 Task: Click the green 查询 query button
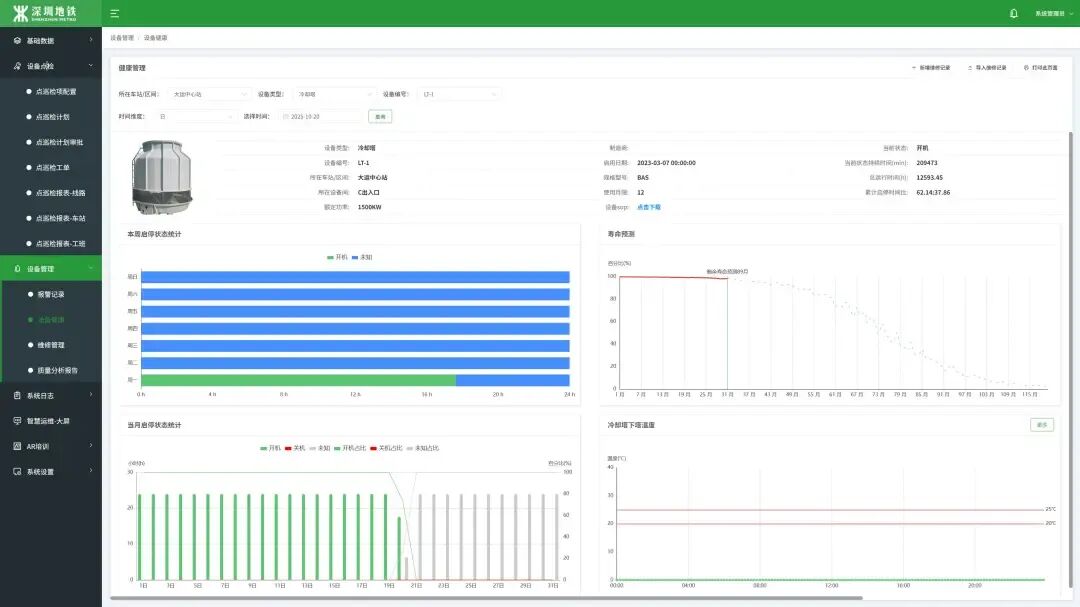380,116
